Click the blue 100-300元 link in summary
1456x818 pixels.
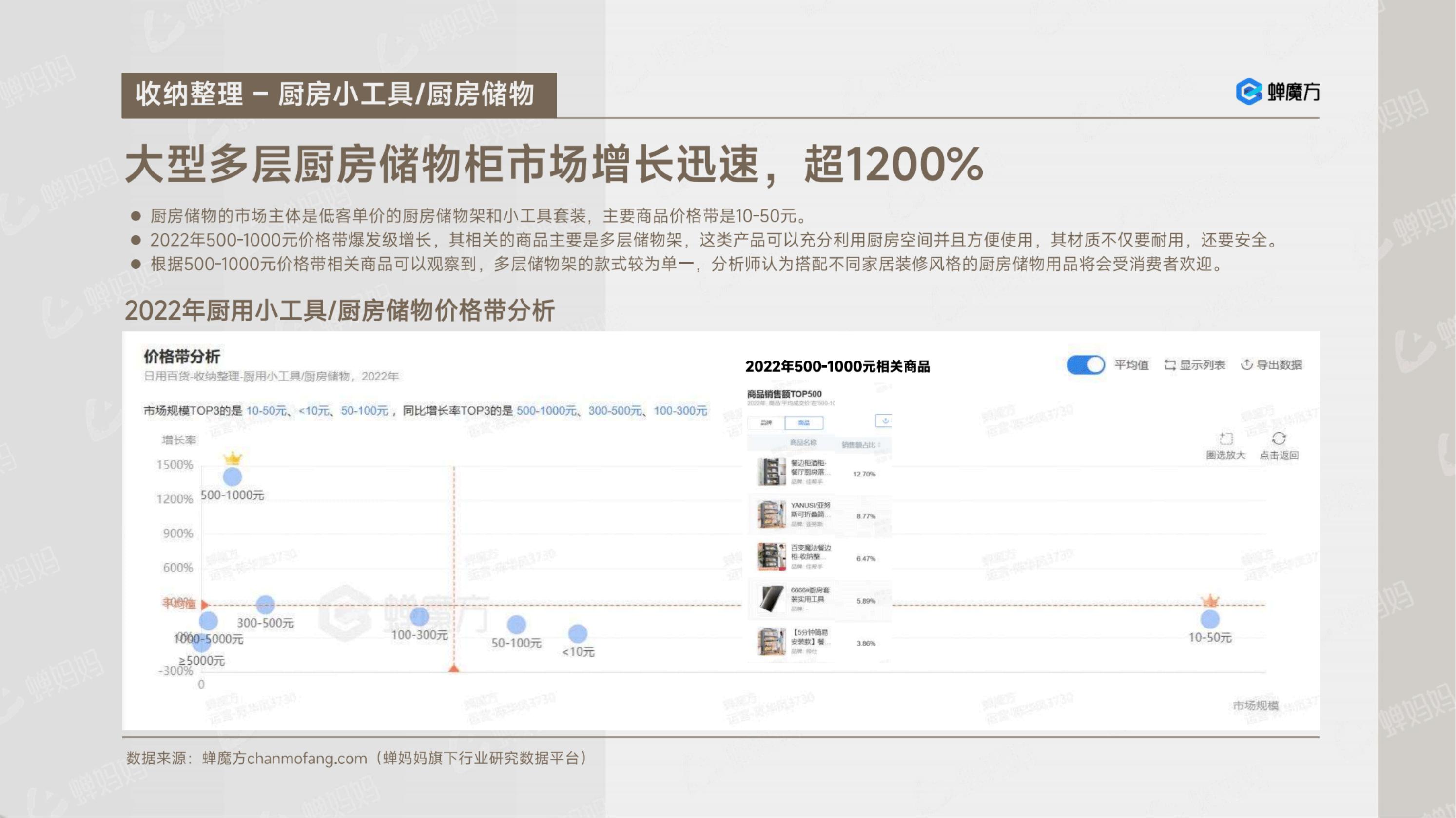tap(680, 411)
